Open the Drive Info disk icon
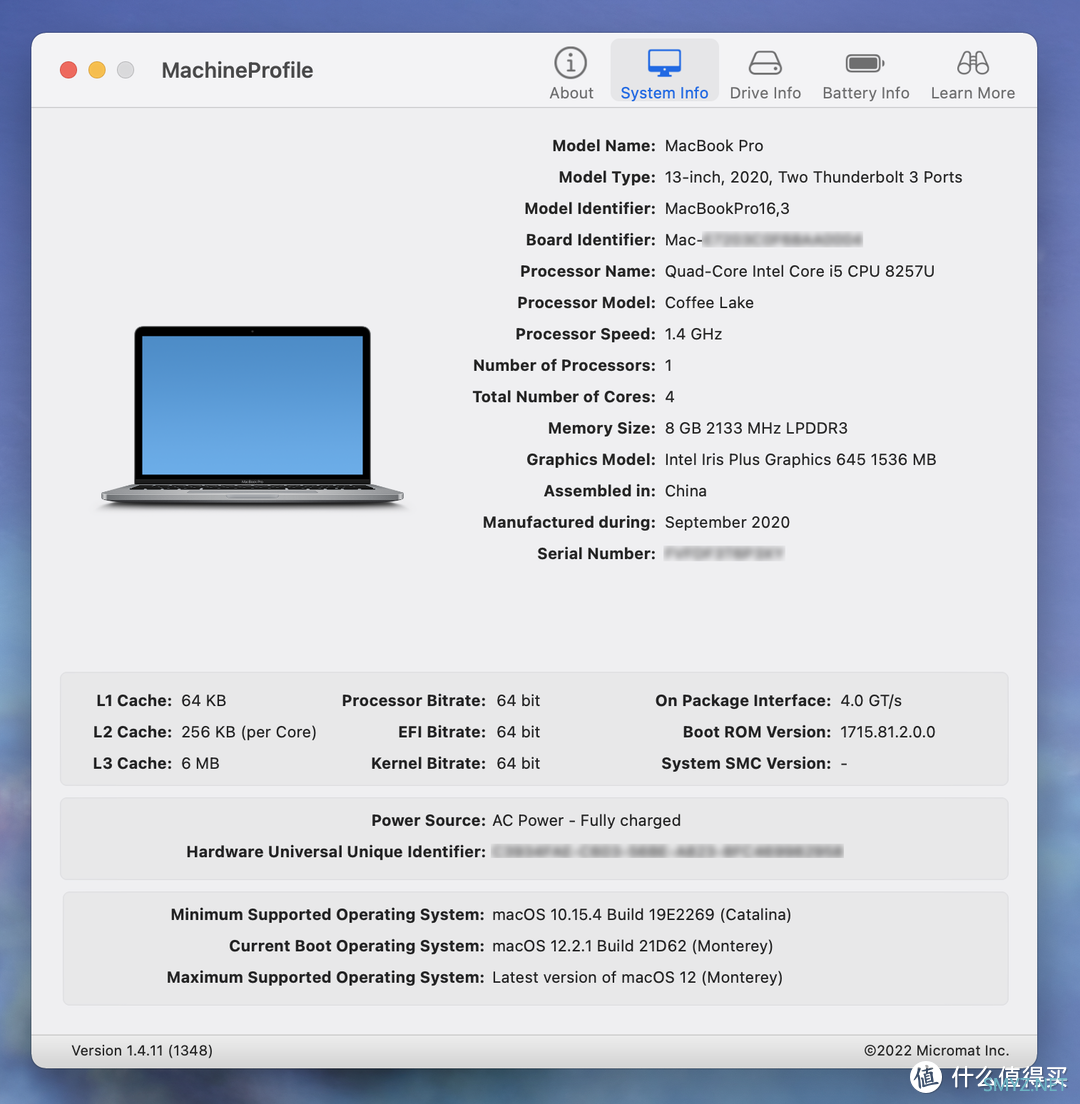Image resolution: width=1080 pixels, height=1104 pixels. (x=765, y=63)
